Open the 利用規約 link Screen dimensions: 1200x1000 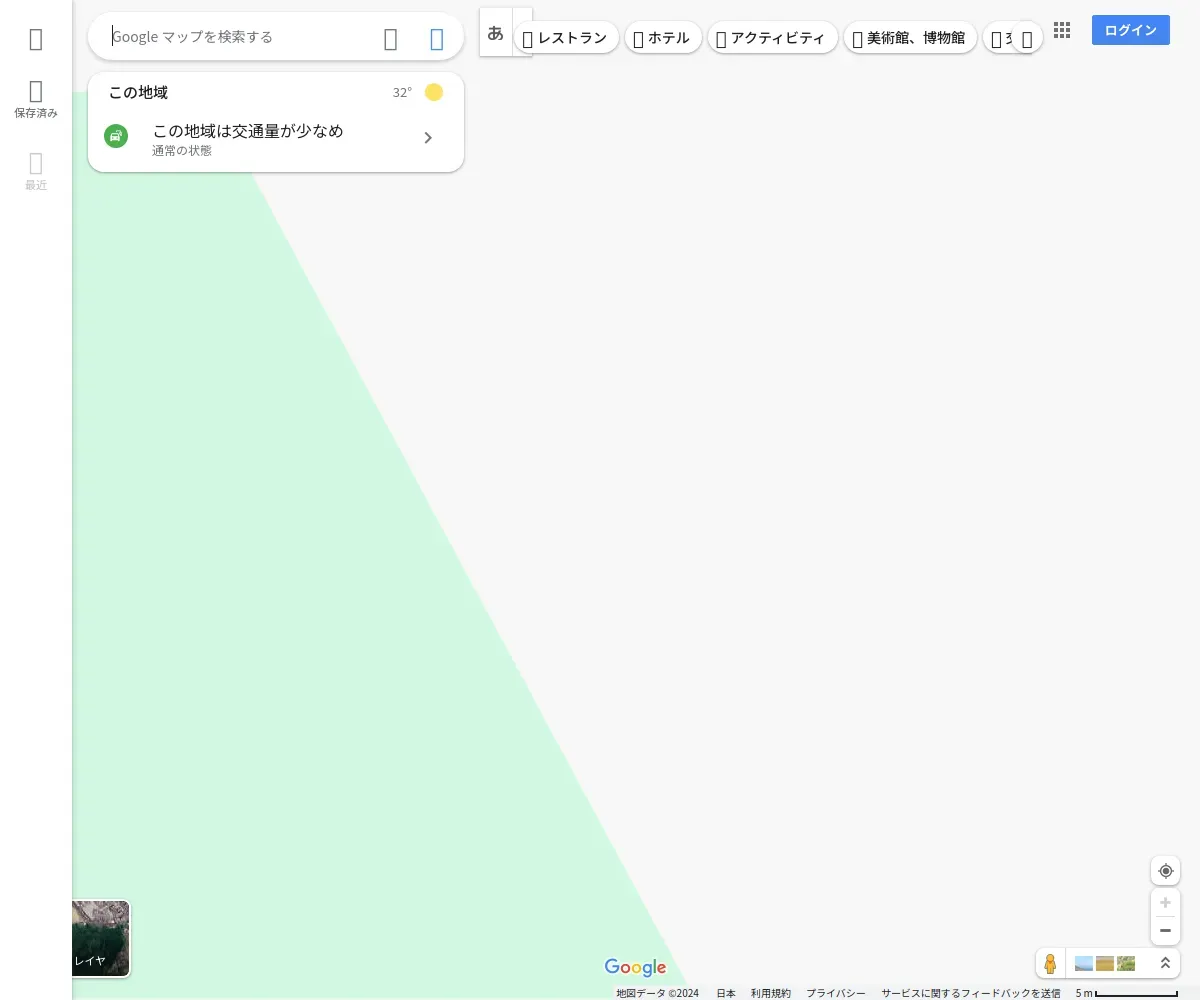(771, 993)
